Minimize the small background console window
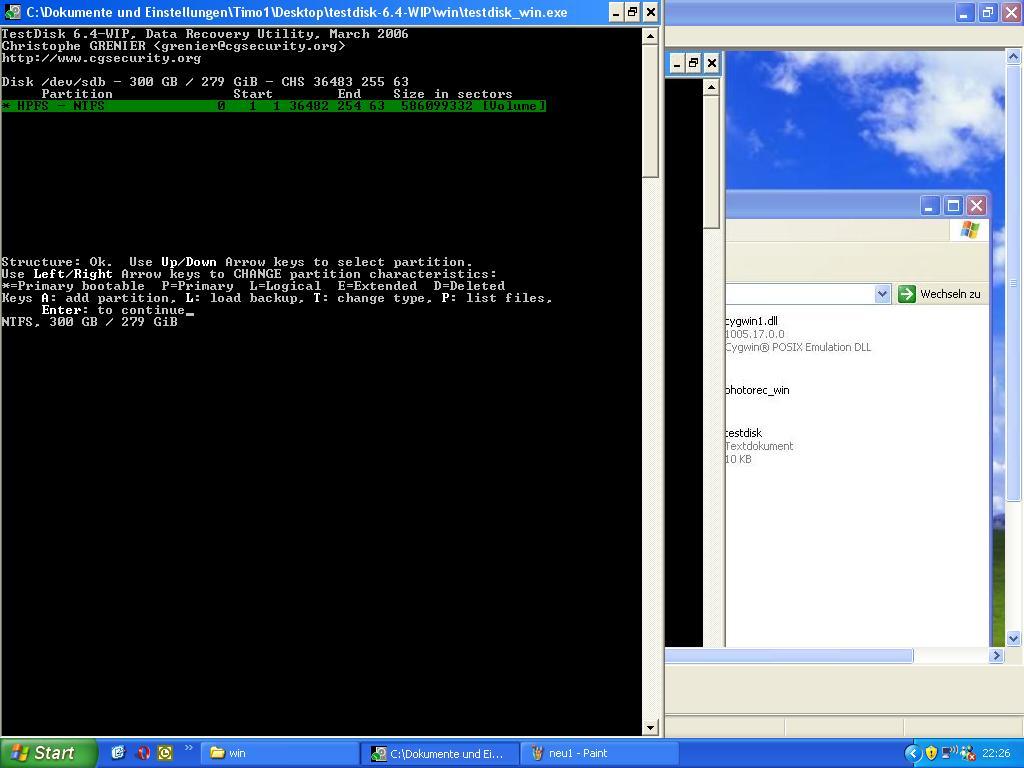The image size is (1024, 768). tap(677, 63)
